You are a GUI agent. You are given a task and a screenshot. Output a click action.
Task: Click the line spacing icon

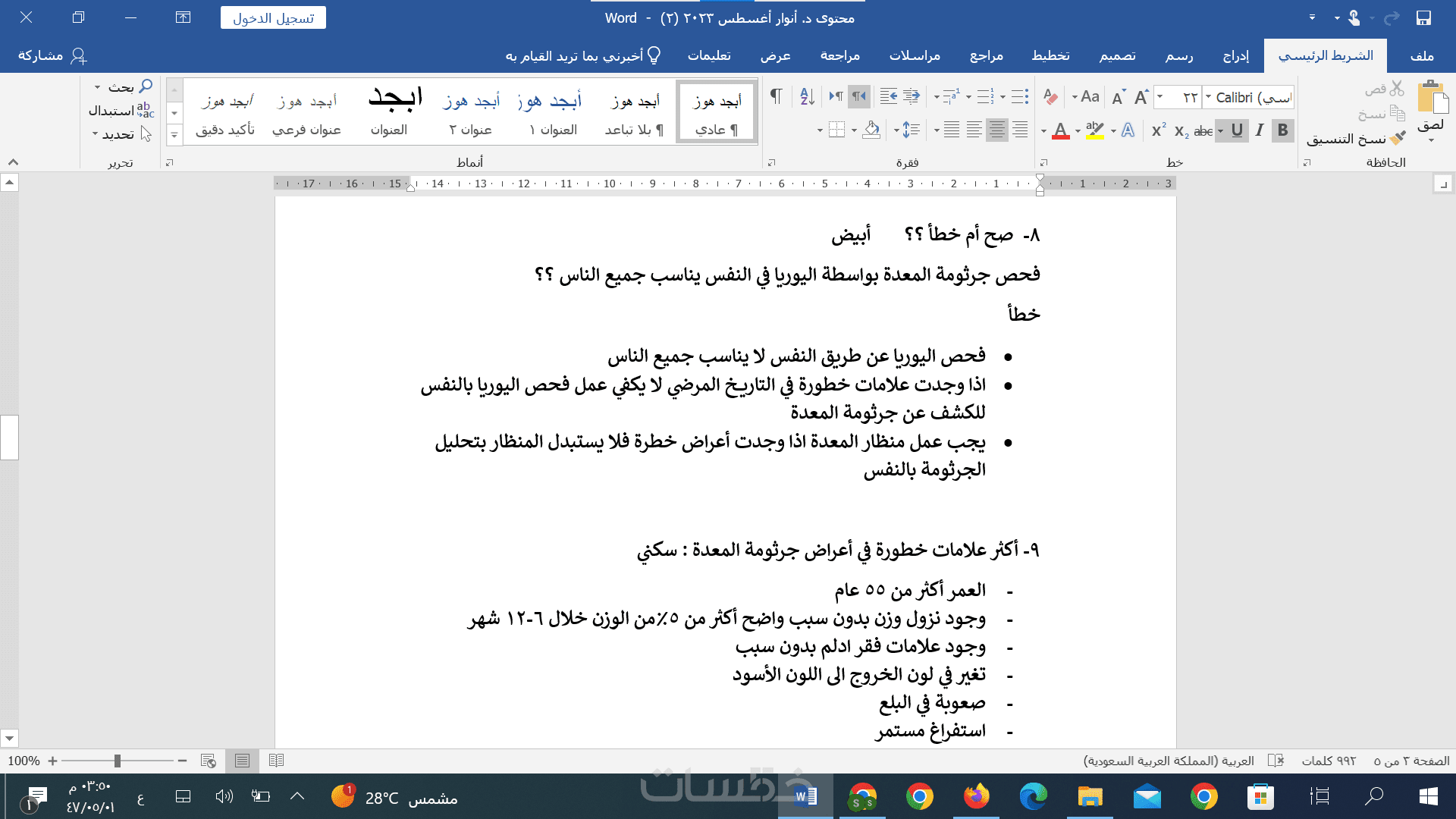point(911,130)
